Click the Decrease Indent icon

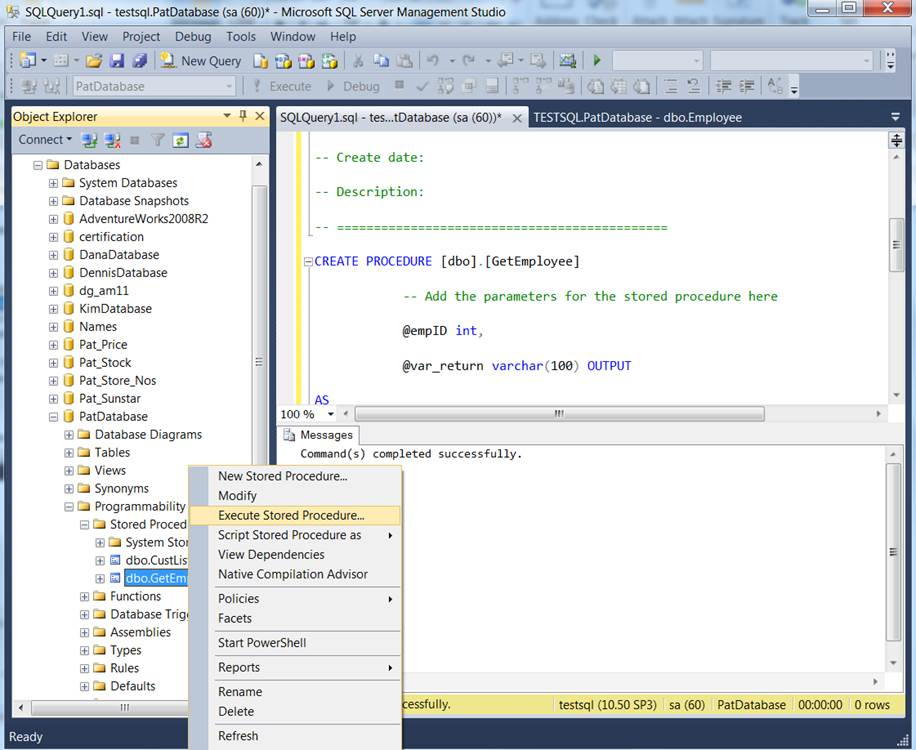(x=723, y=86)
